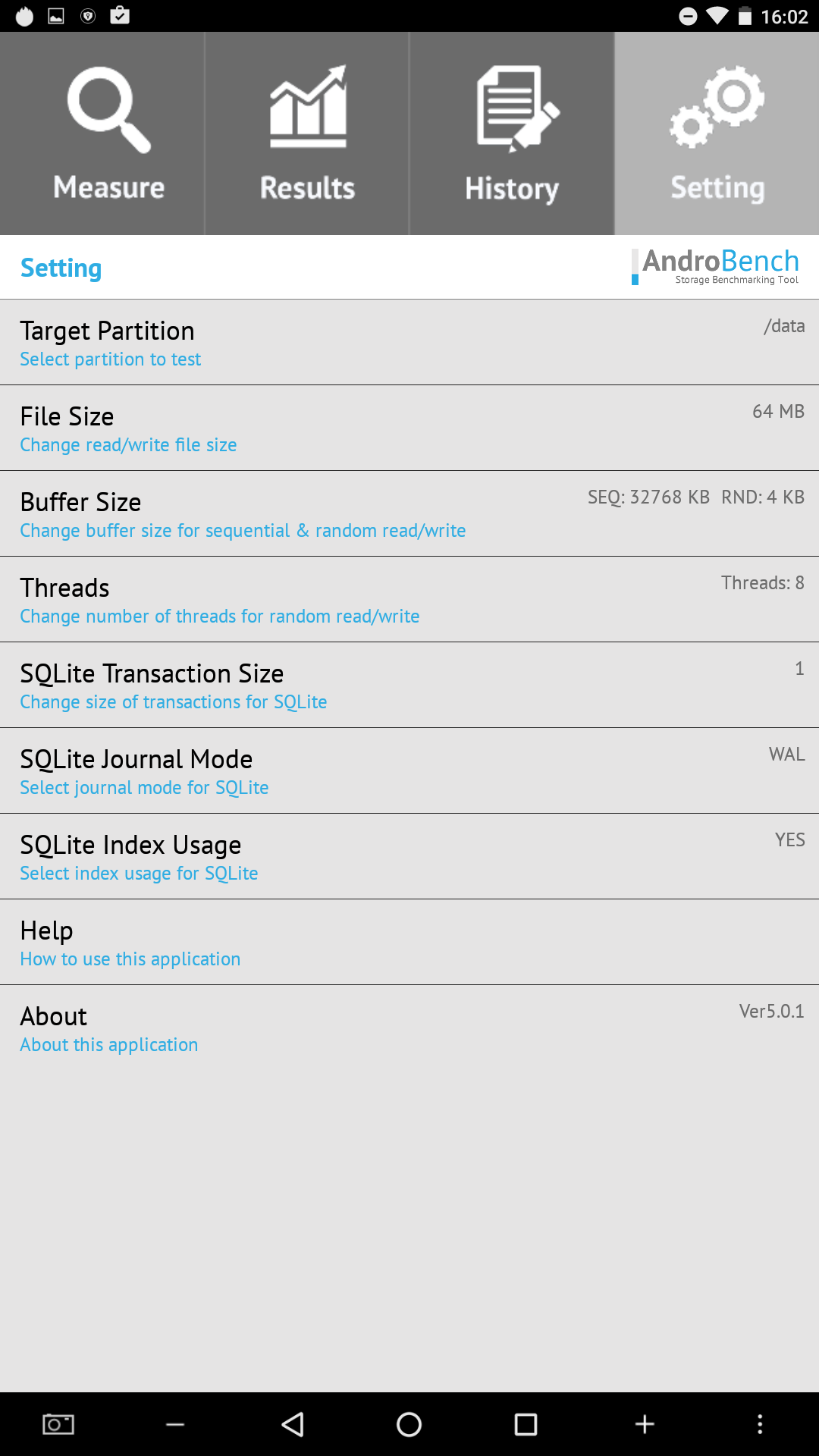Tap the Measure magnifying glass icon
Image resolution: width=819 pixels, height=1456 pixels.
(x=108, y=110)
